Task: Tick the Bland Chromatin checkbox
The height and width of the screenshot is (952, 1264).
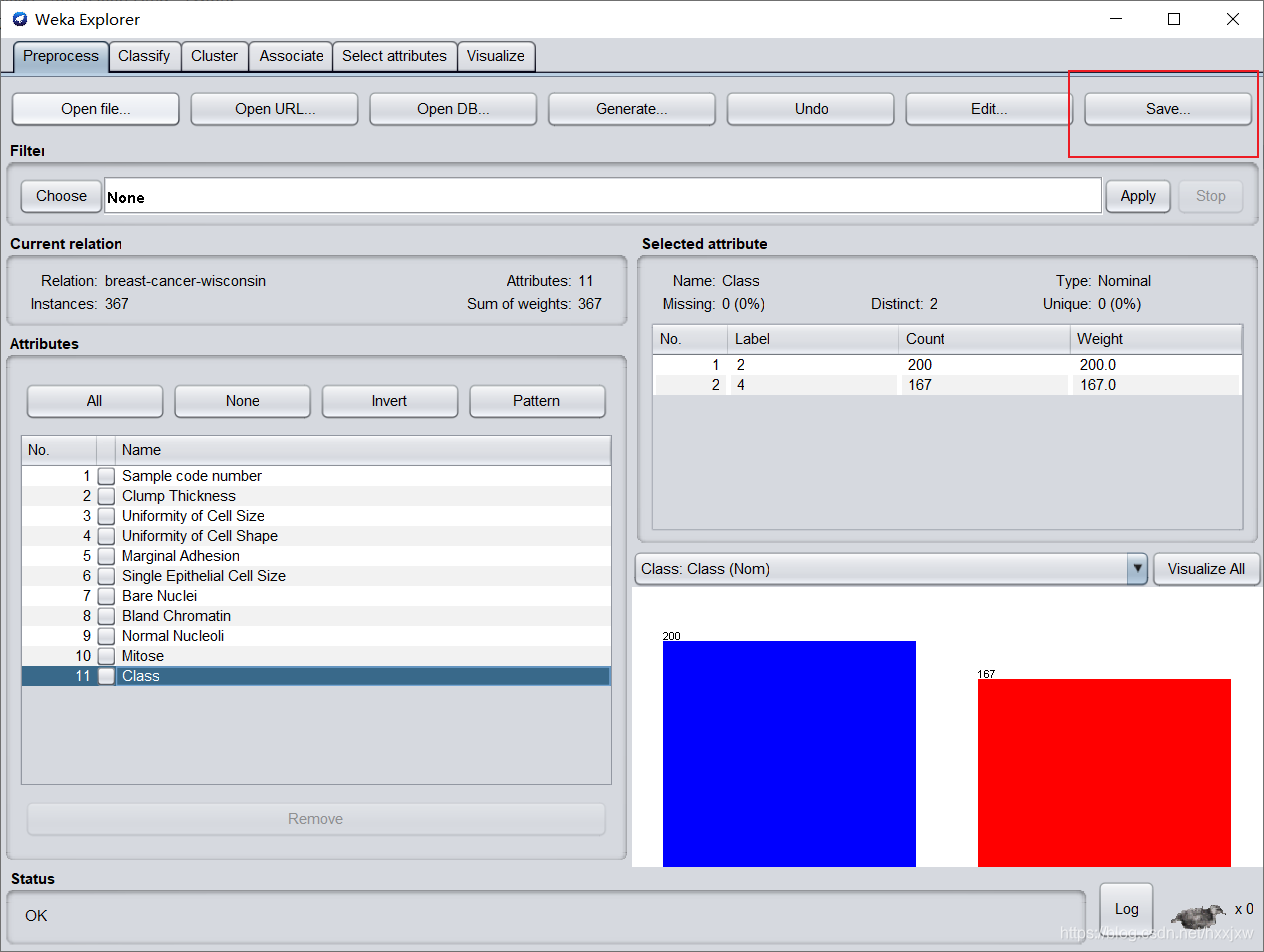Action: pos(106,616)
